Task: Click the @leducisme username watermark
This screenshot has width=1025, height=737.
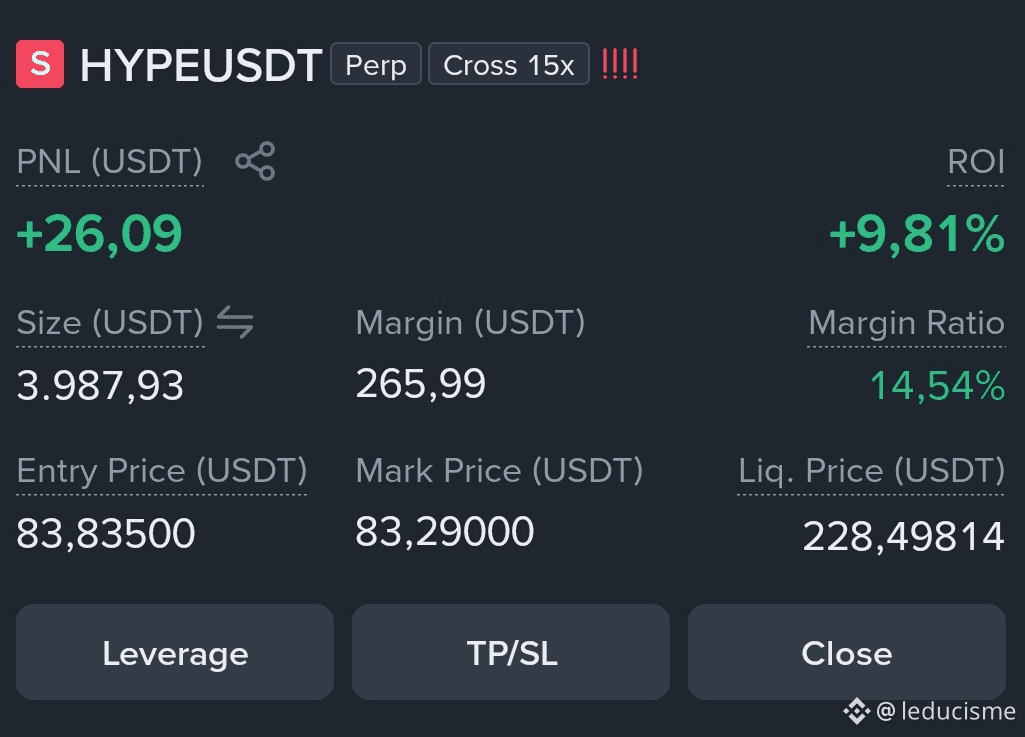Action: (x=946, y=711)
